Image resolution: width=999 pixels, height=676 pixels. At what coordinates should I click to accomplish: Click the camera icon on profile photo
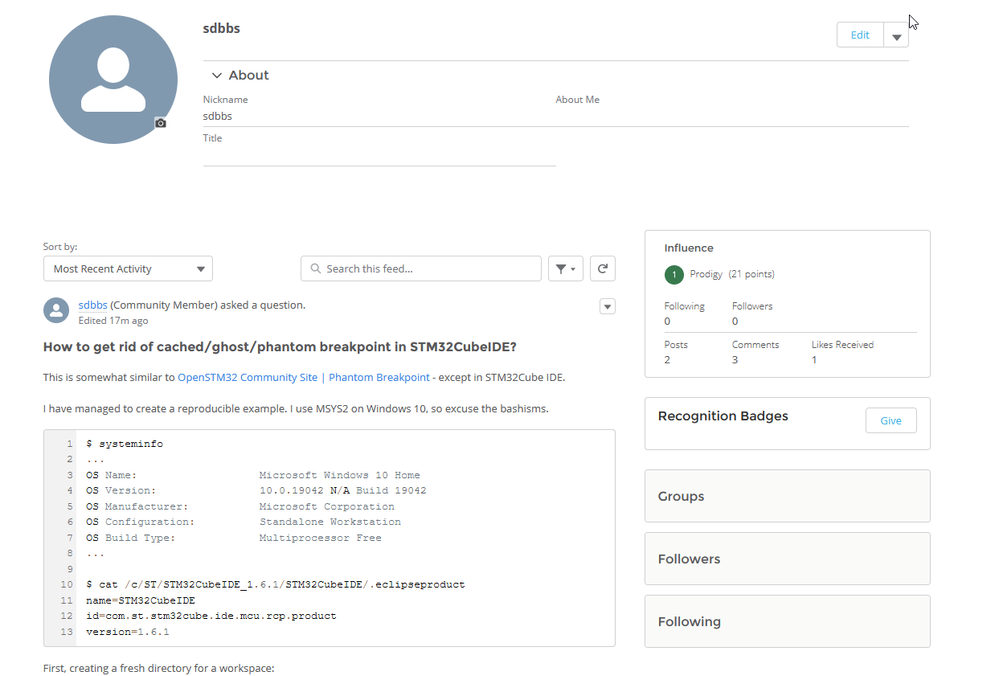coord(161,123)
